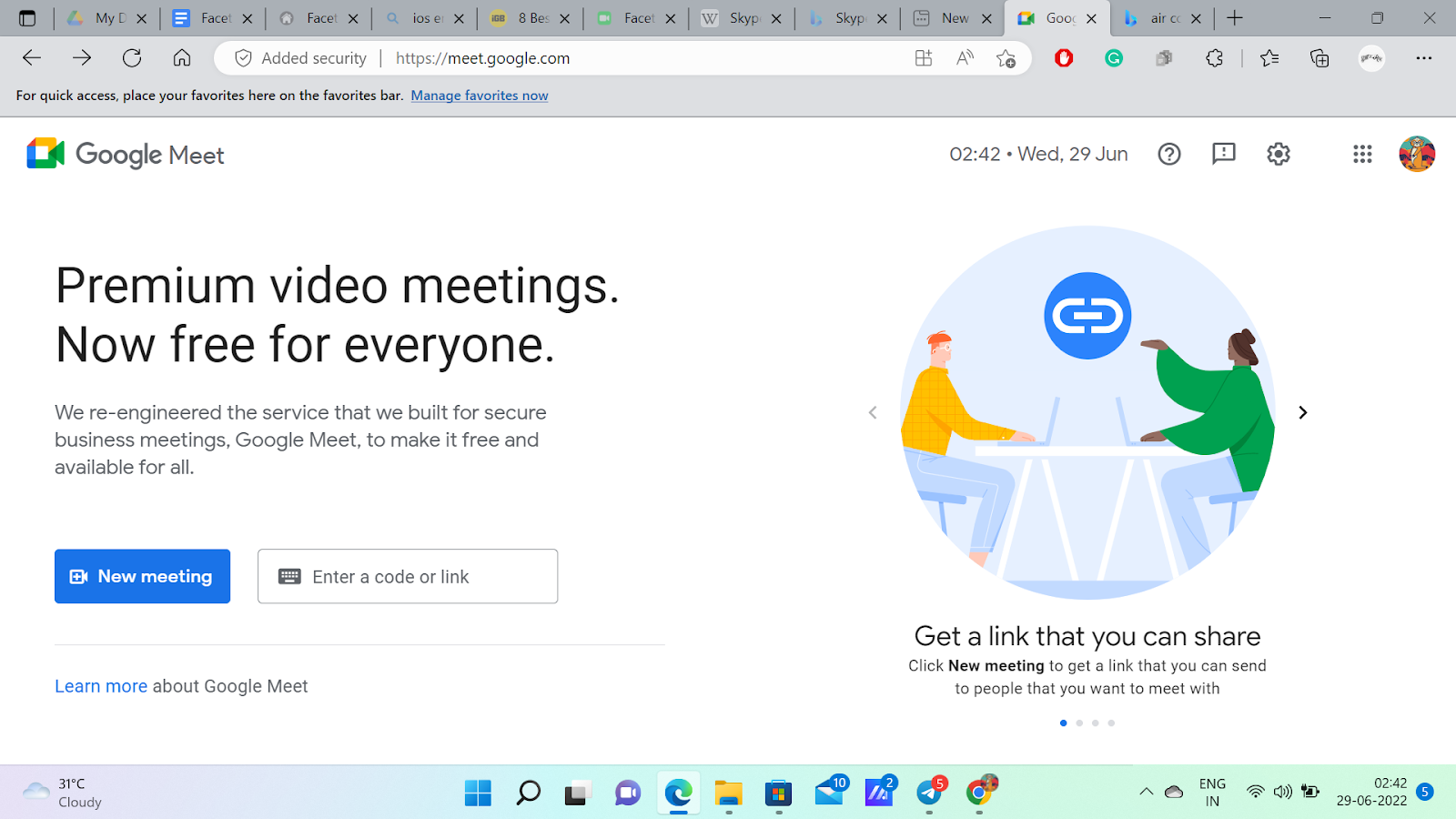Go to the browser Home page
Screen dimensions: 1456x819
point(182,58)
